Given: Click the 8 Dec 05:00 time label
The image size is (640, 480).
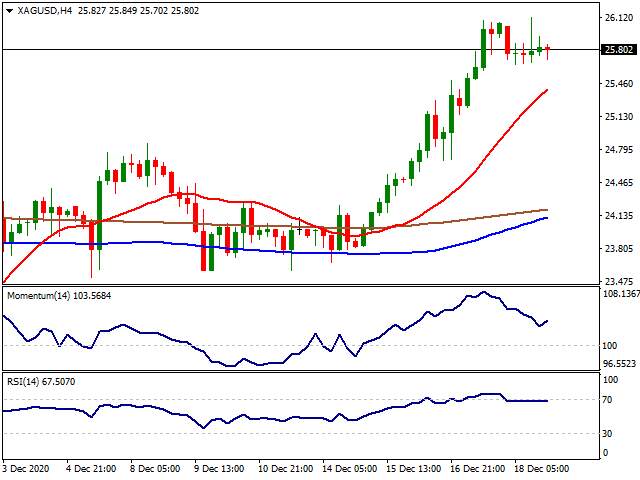Looking at the screenshot, I should click(x=155, y=469).
